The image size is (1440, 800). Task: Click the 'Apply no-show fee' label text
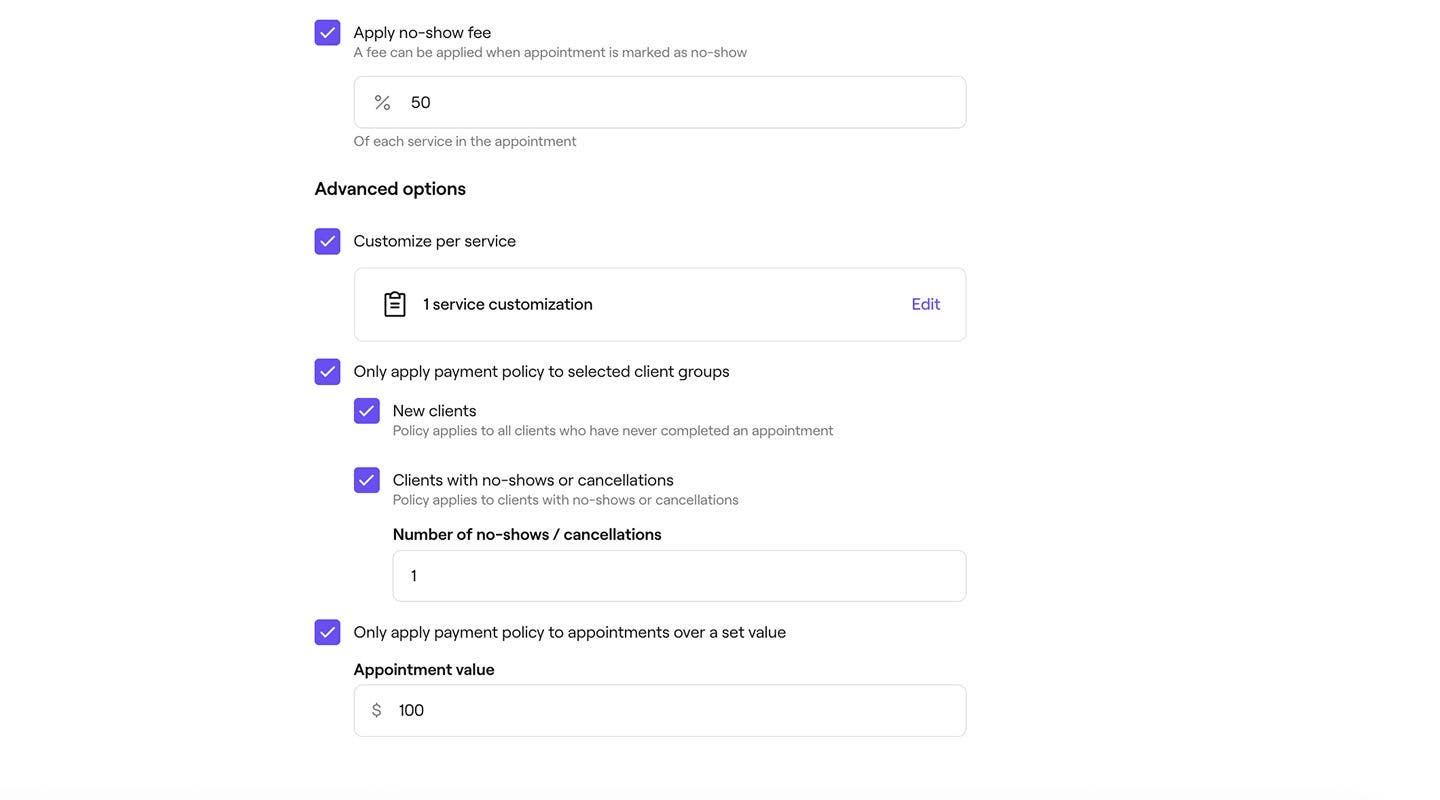[x=422, y=33]
